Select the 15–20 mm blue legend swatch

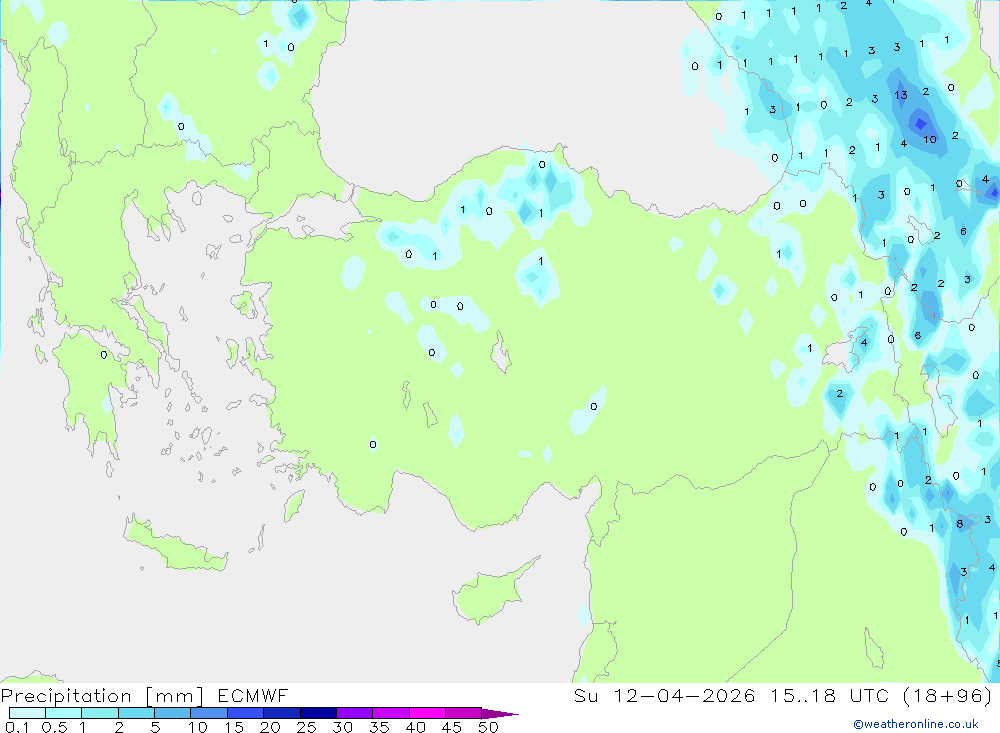coord(246,713)
